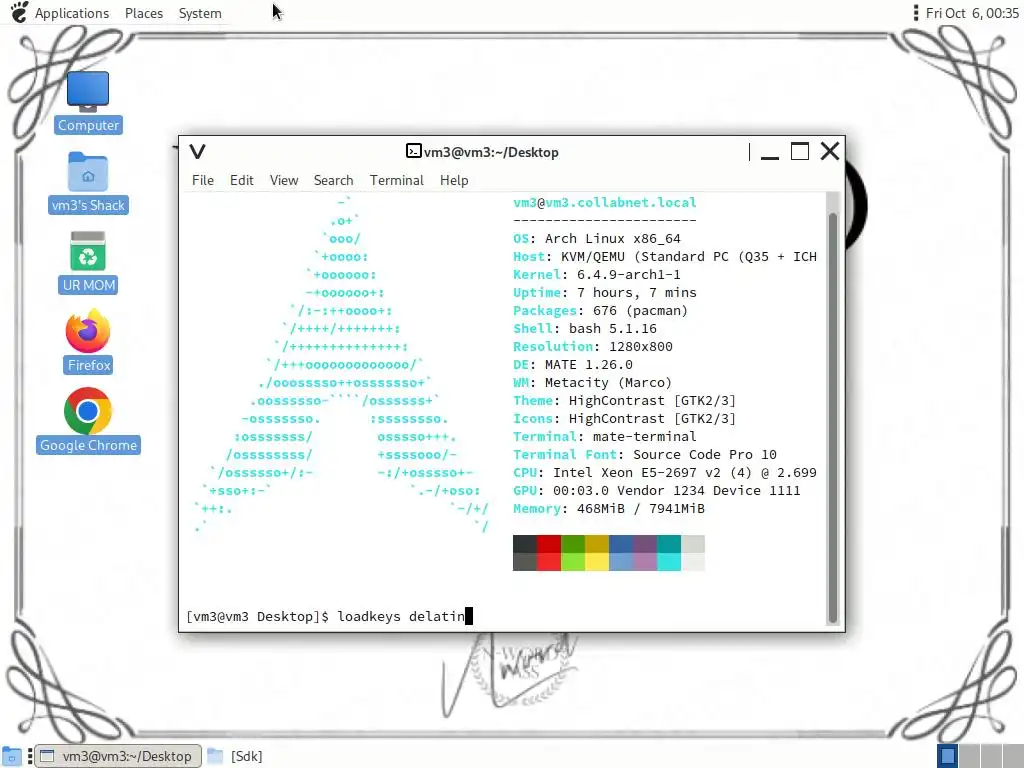Click the MATE foot logo icon

click(19, 12)
